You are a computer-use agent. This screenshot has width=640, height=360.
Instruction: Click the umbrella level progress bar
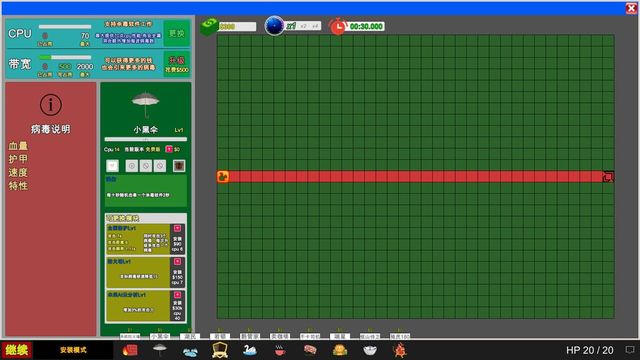tap(146, 139)
